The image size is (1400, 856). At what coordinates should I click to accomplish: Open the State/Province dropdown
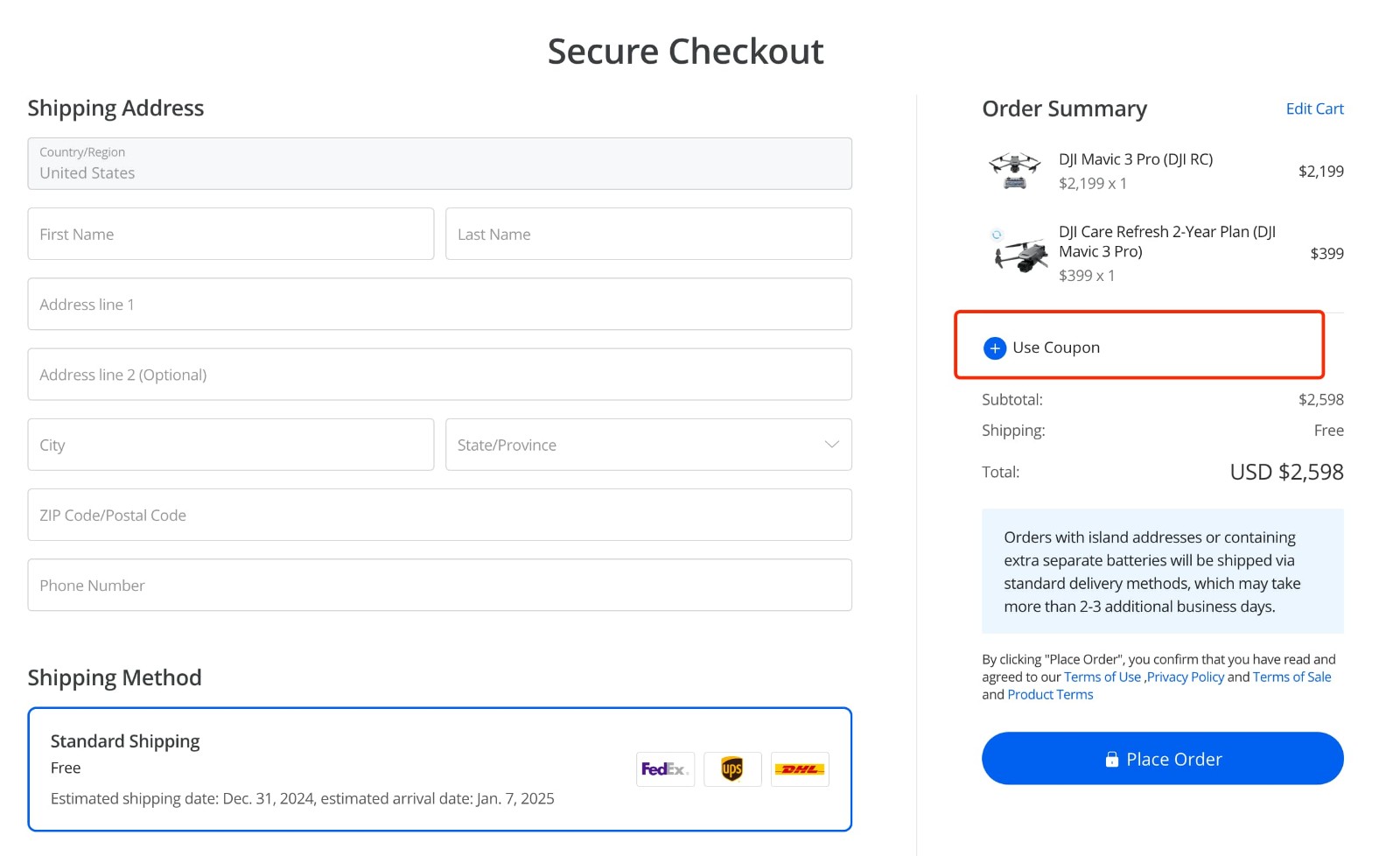tap(647, 445)
